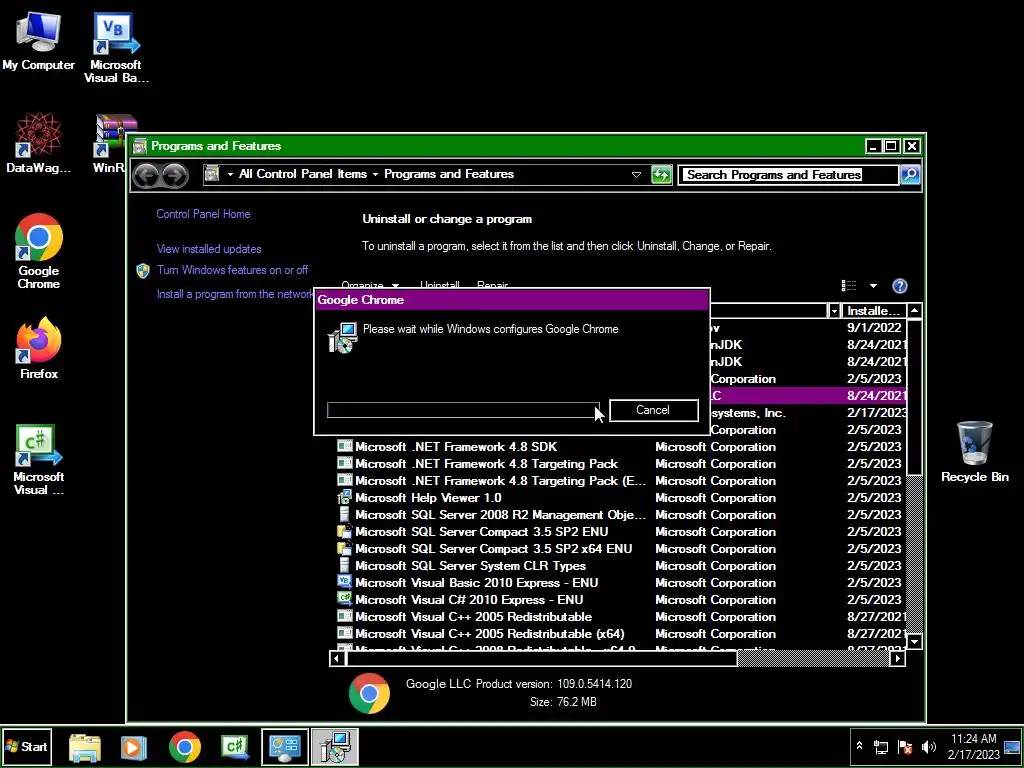Open Action Center flag tray icon
The height and width of the screenshot is (768, 1024).
click(x=905, y=747)
